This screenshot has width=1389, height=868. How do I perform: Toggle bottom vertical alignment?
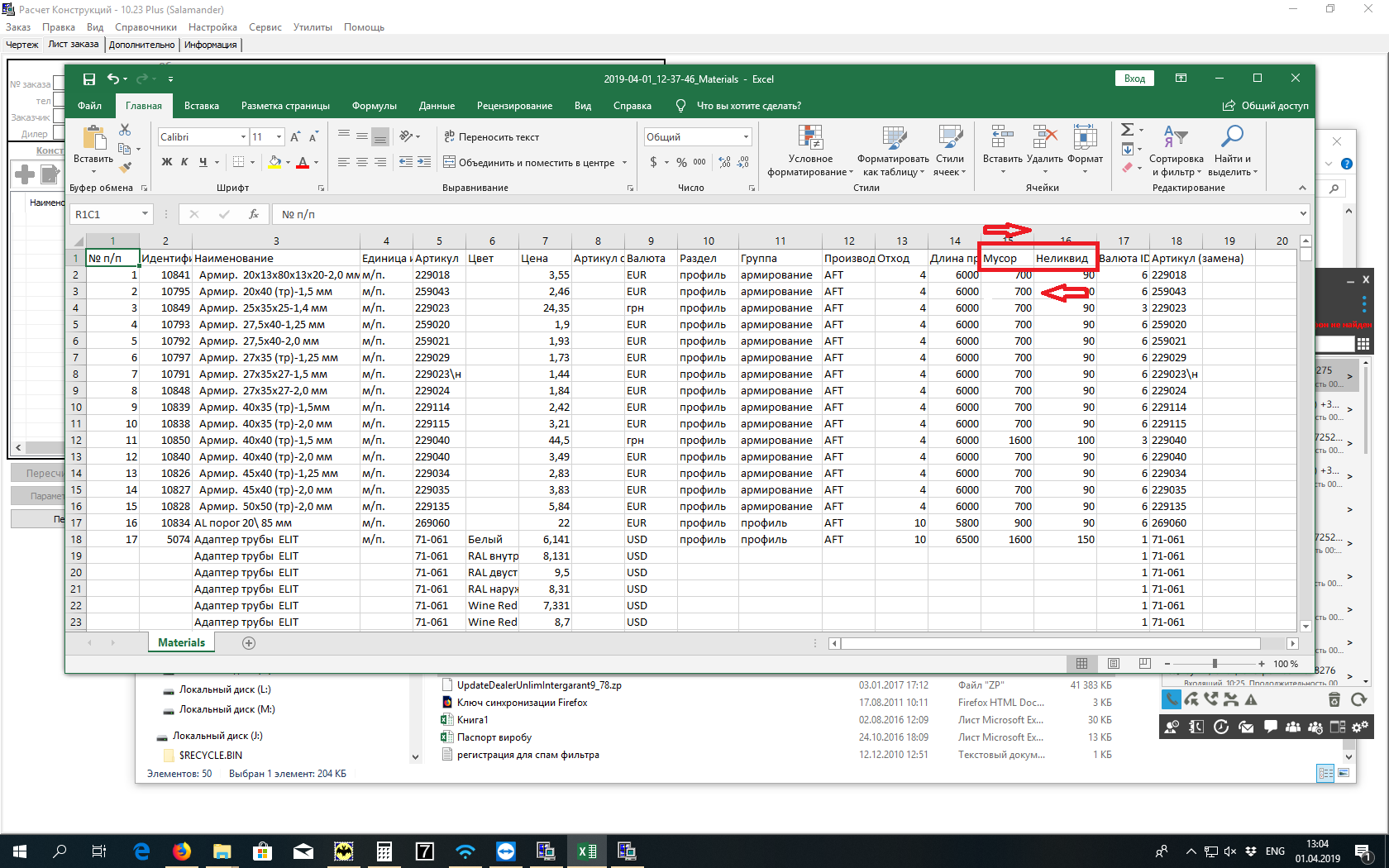click(x=380, y=137)
